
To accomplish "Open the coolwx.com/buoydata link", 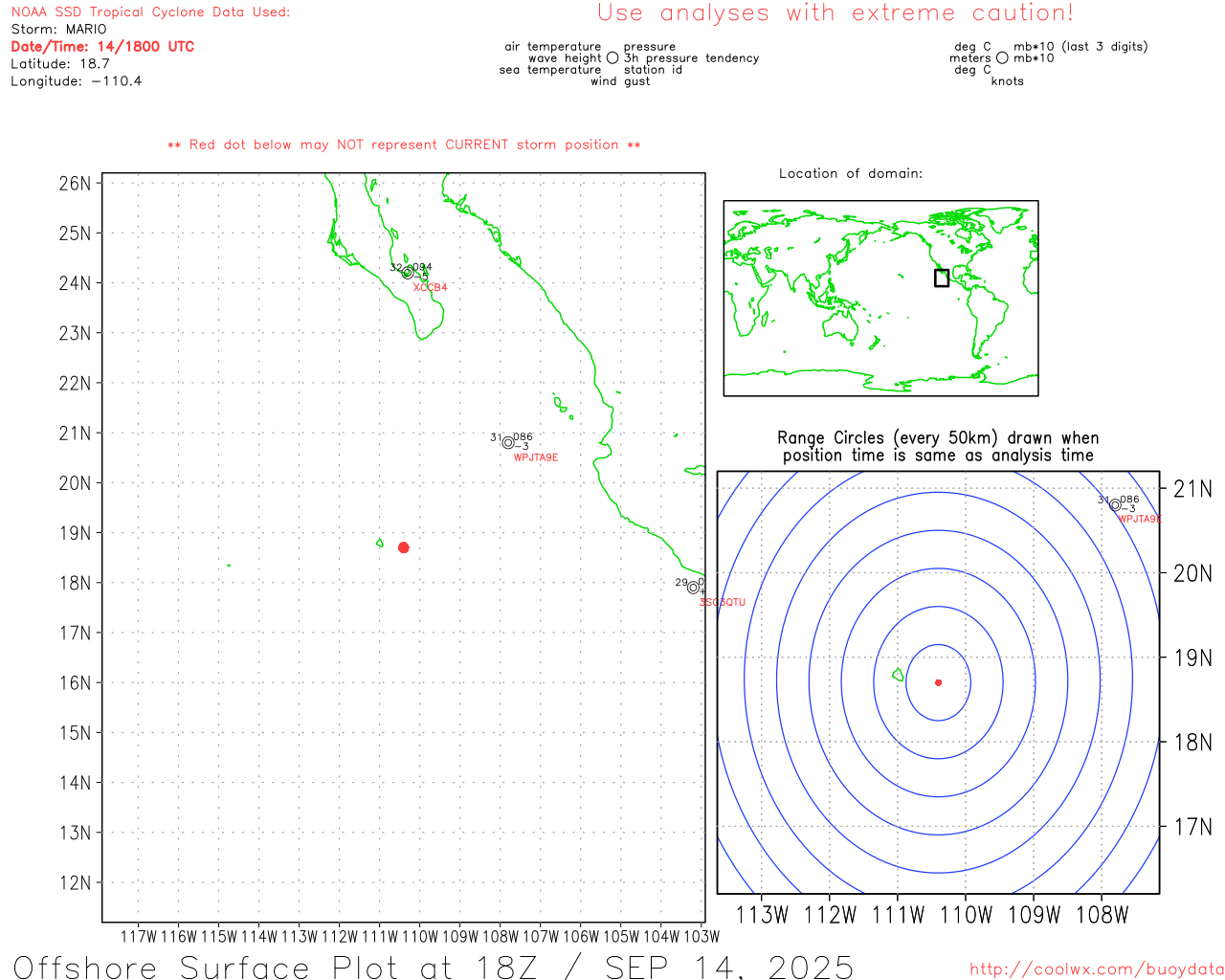I will pyautogui.click(x=1097, y=969).
